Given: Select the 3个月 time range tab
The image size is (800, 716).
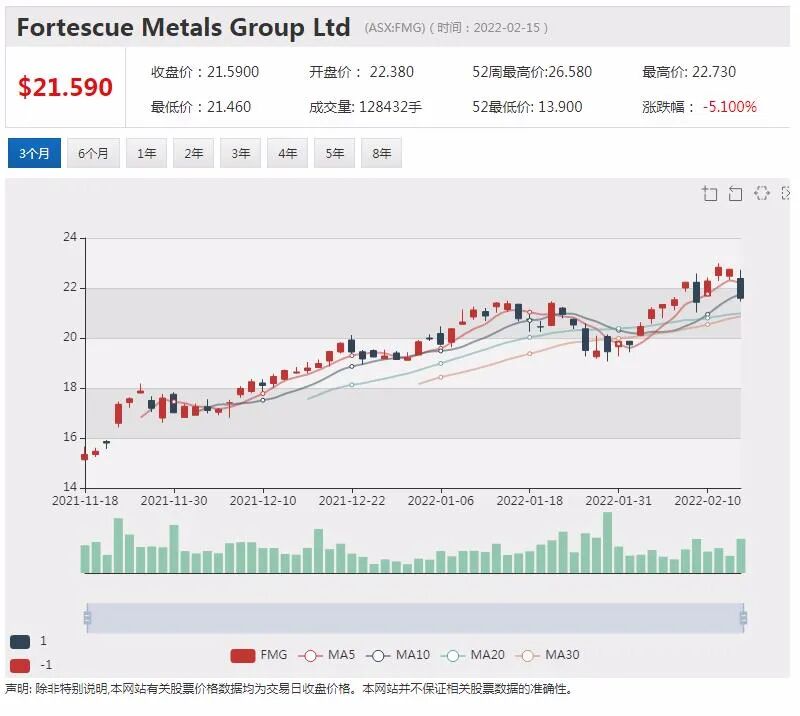Looking at the screenshot, I should [x=34, y=153].
